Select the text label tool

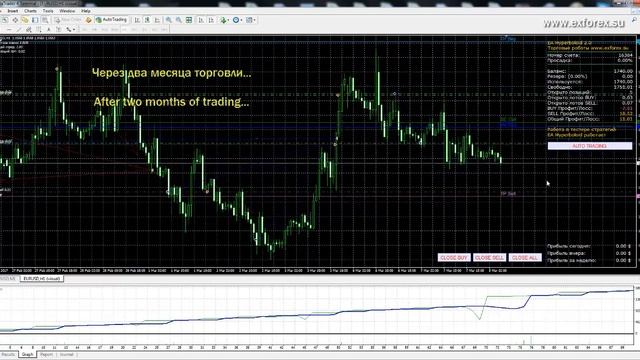click(58, 30)
